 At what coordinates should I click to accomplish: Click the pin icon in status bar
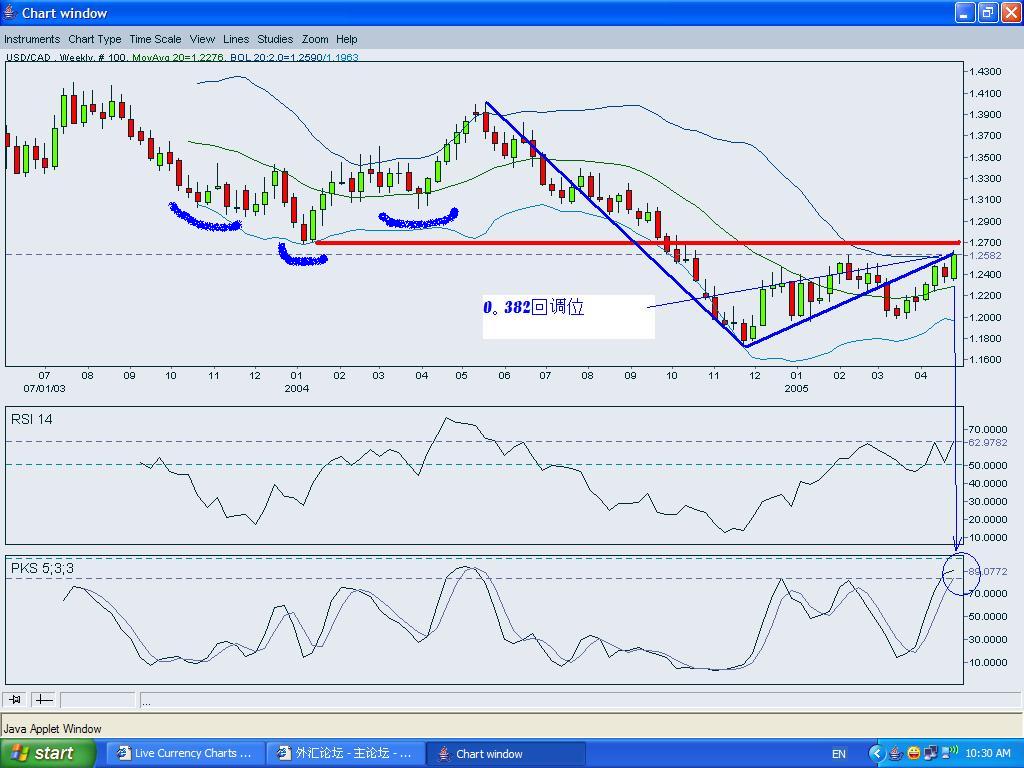[x=15, y=700]
